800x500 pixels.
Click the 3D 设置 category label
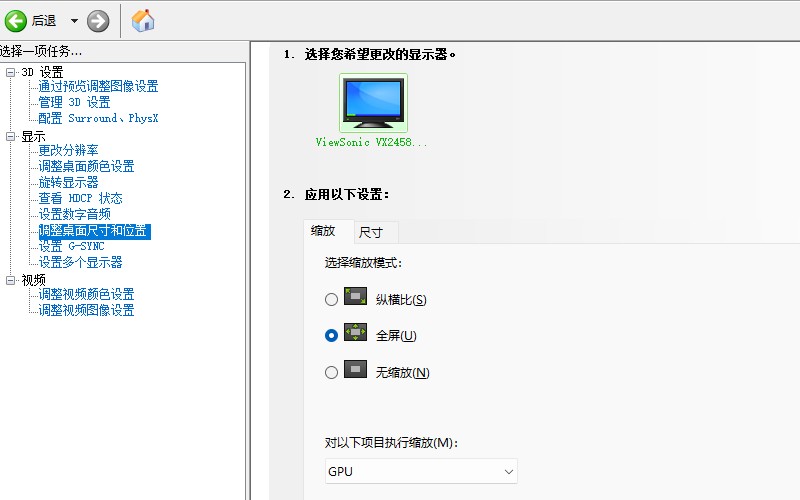click(42, 72)
